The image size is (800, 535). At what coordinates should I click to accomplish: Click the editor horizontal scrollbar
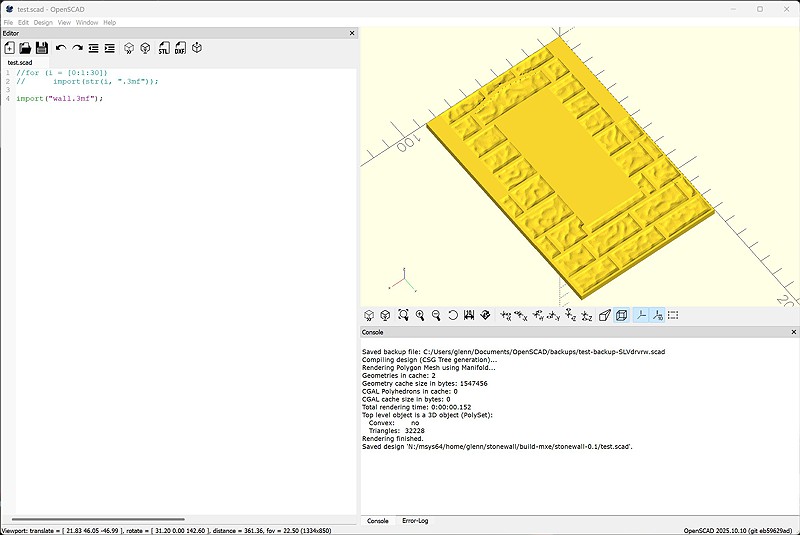pos(100,519)
